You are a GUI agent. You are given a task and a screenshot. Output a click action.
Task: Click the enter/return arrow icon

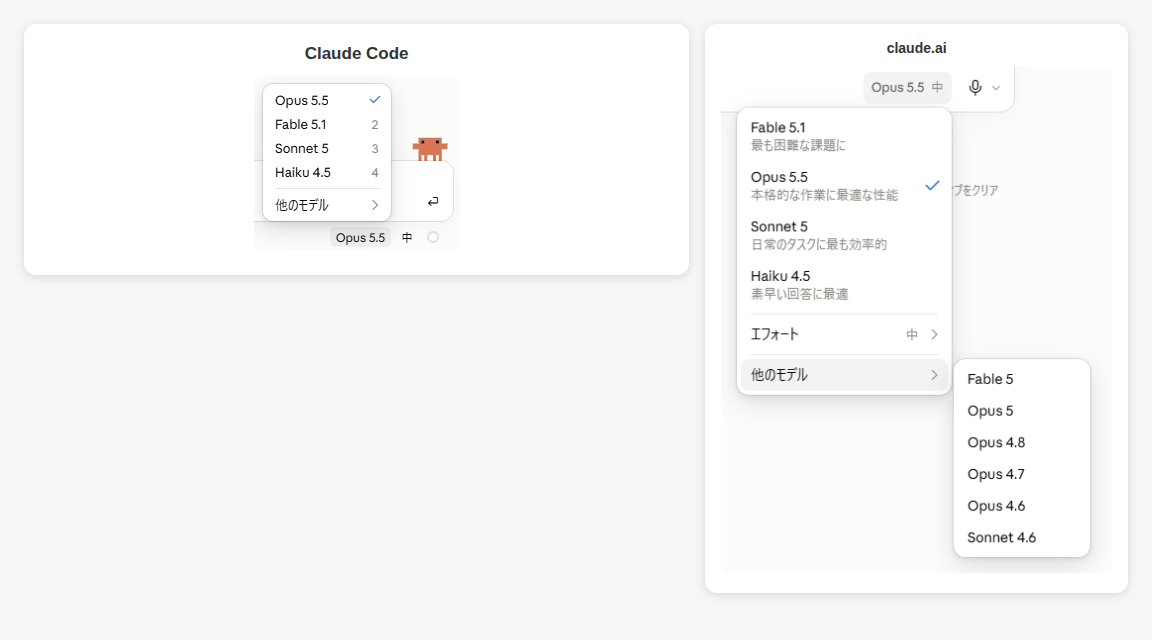(433, 201)
